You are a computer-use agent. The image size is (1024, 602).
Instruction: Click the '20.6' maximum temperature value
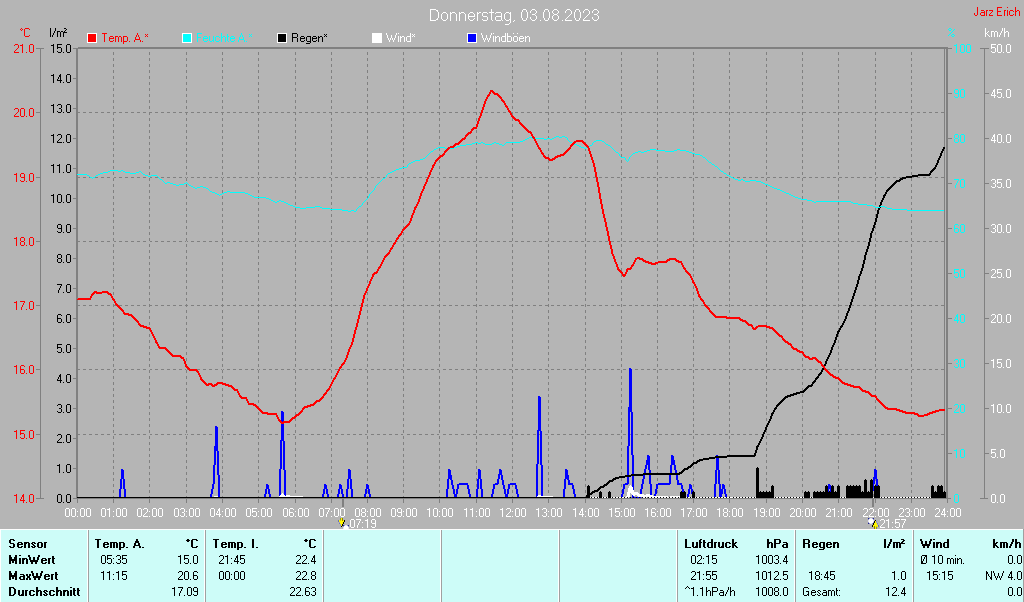tap(188, 577)
